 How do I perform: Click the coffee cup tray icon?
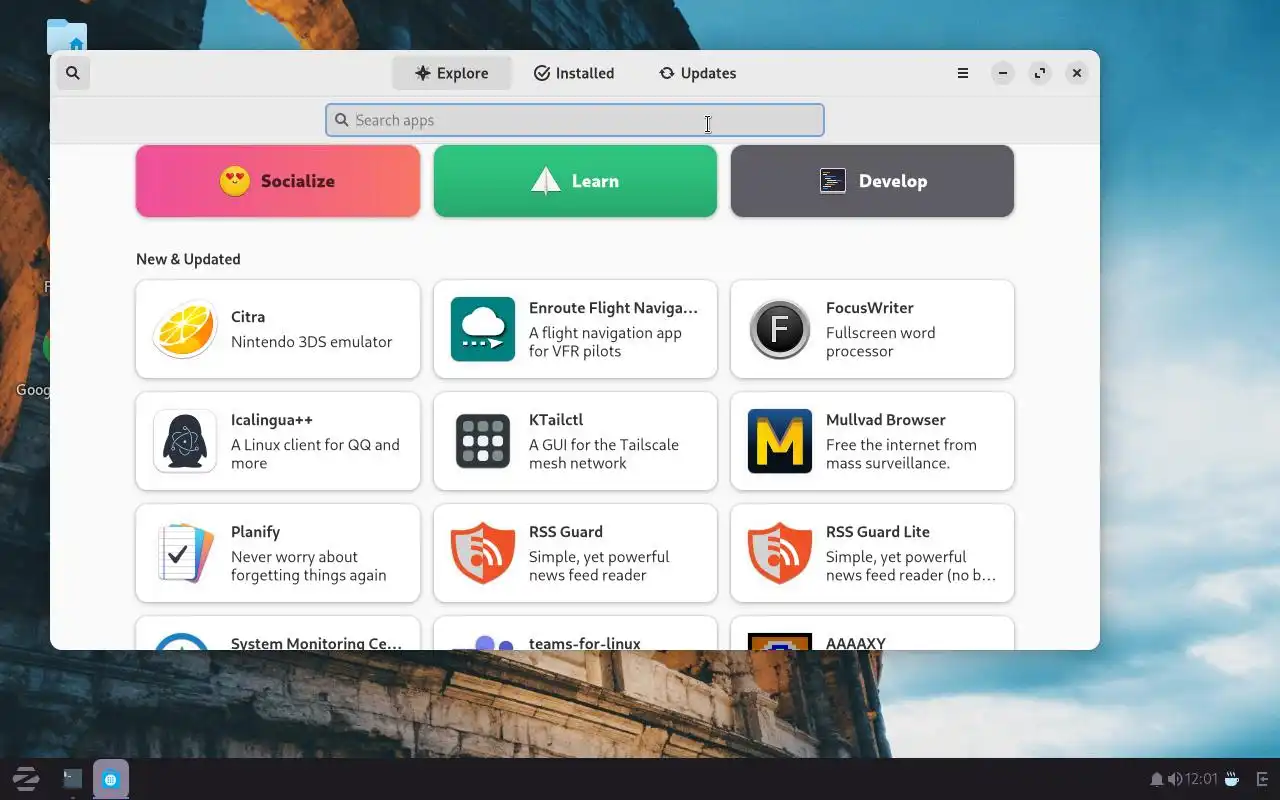point(1232,779)
